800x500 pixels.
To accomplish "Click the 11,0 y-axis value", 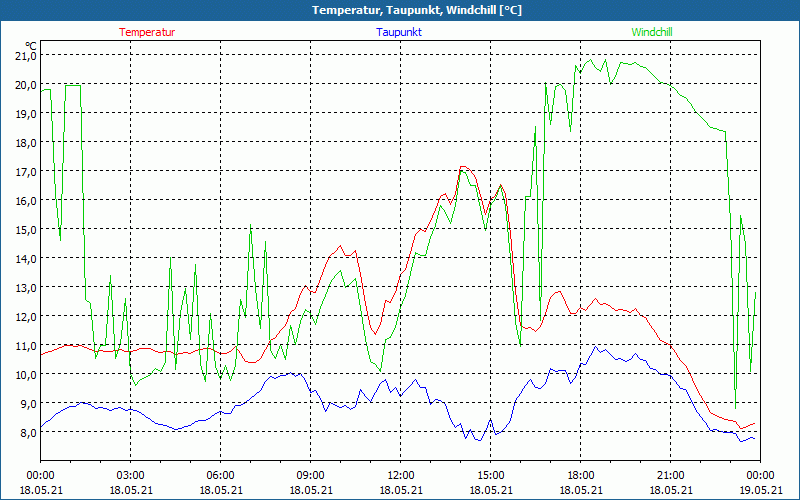I will (x=26, y=346).
